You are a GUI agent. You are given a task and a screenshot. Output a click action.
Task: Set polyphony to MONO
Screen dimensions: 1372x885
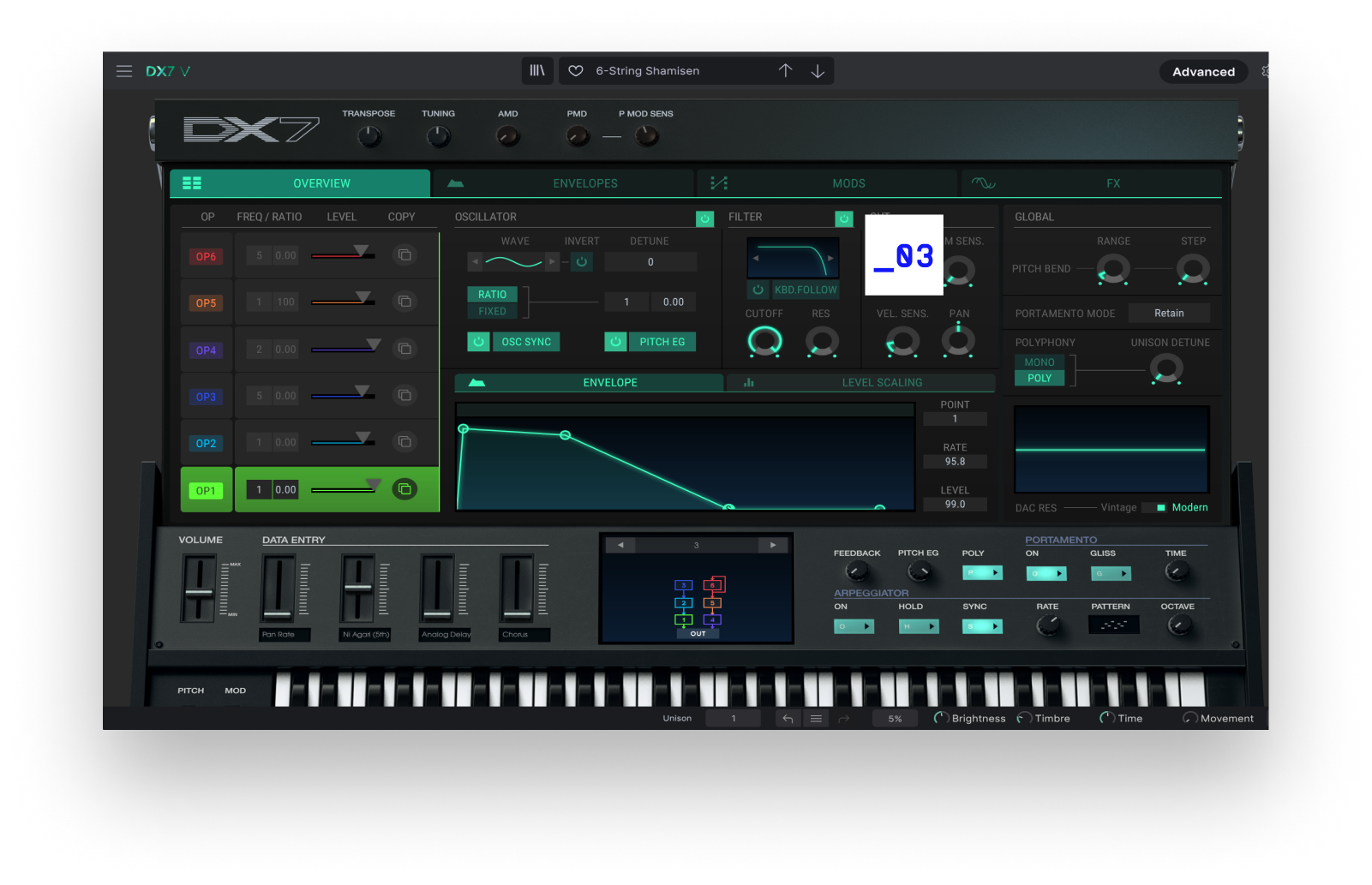[1039, 362]
